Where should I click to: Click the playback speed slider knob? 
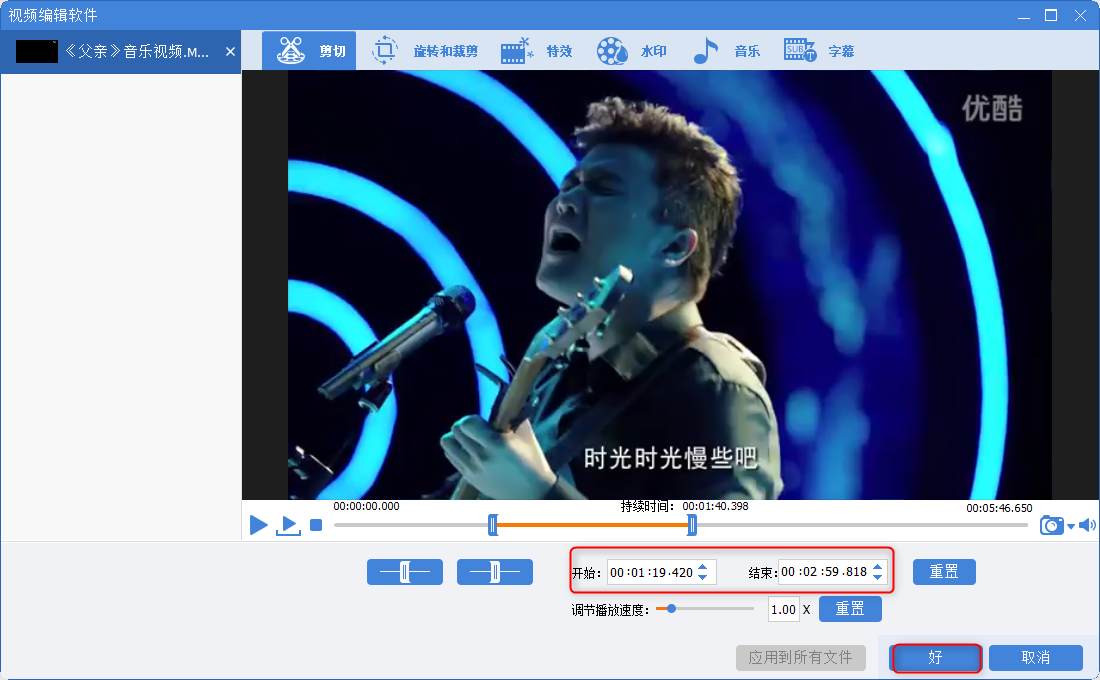point(671,608)
